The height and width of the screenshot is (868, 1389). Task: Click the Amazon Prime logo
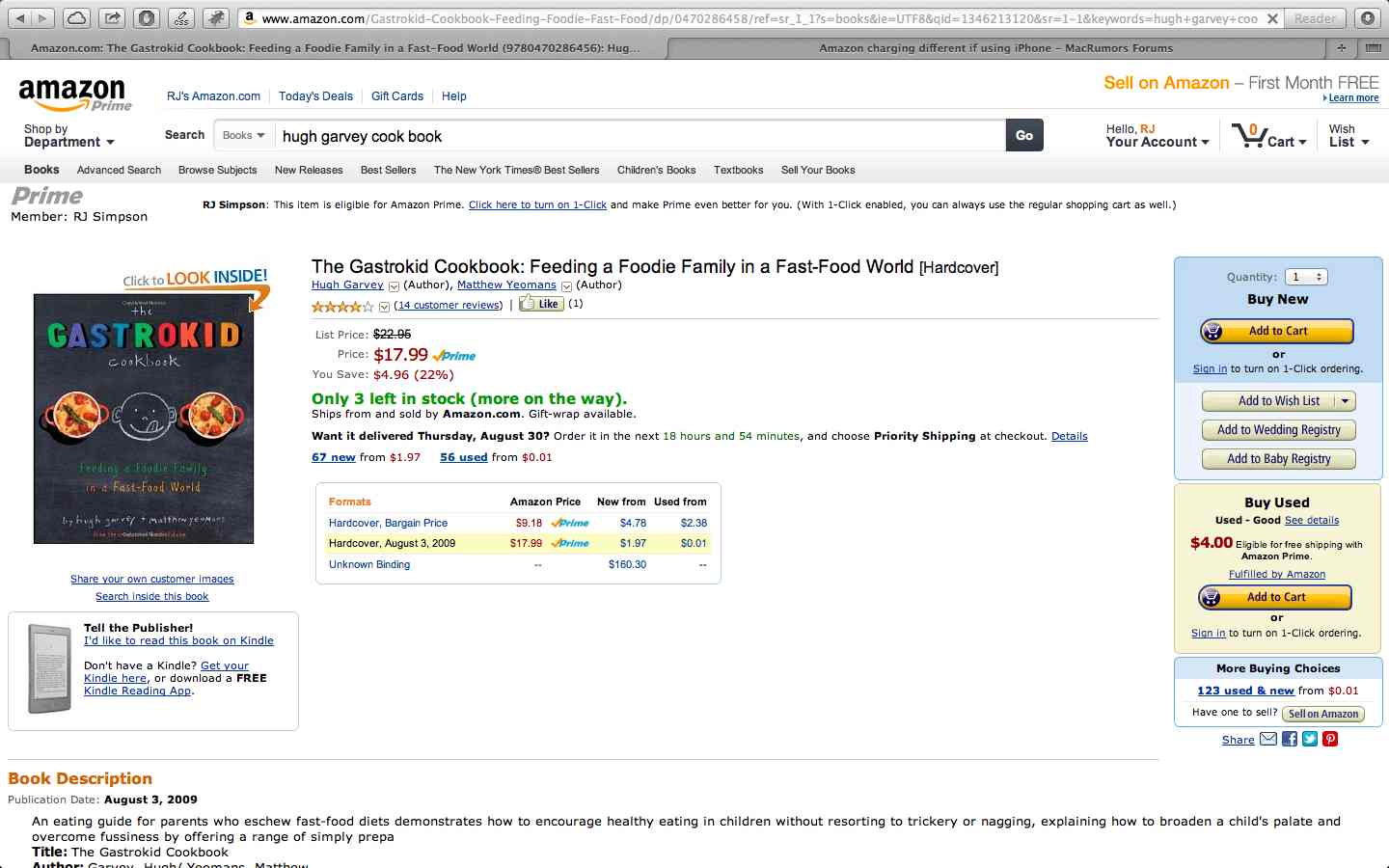tap(74, 95)
